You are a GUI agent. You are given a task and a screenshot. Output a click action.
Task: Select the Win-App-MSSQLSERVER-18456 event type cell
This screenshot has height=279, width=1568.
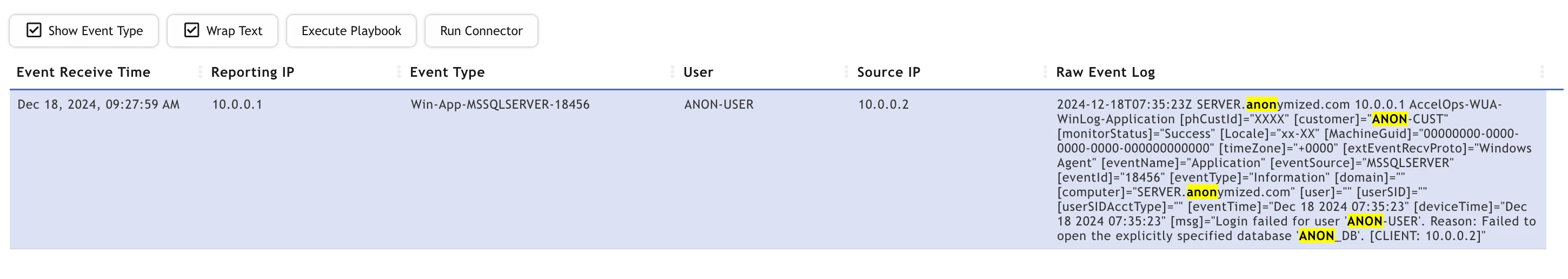[x=500, y=105]
